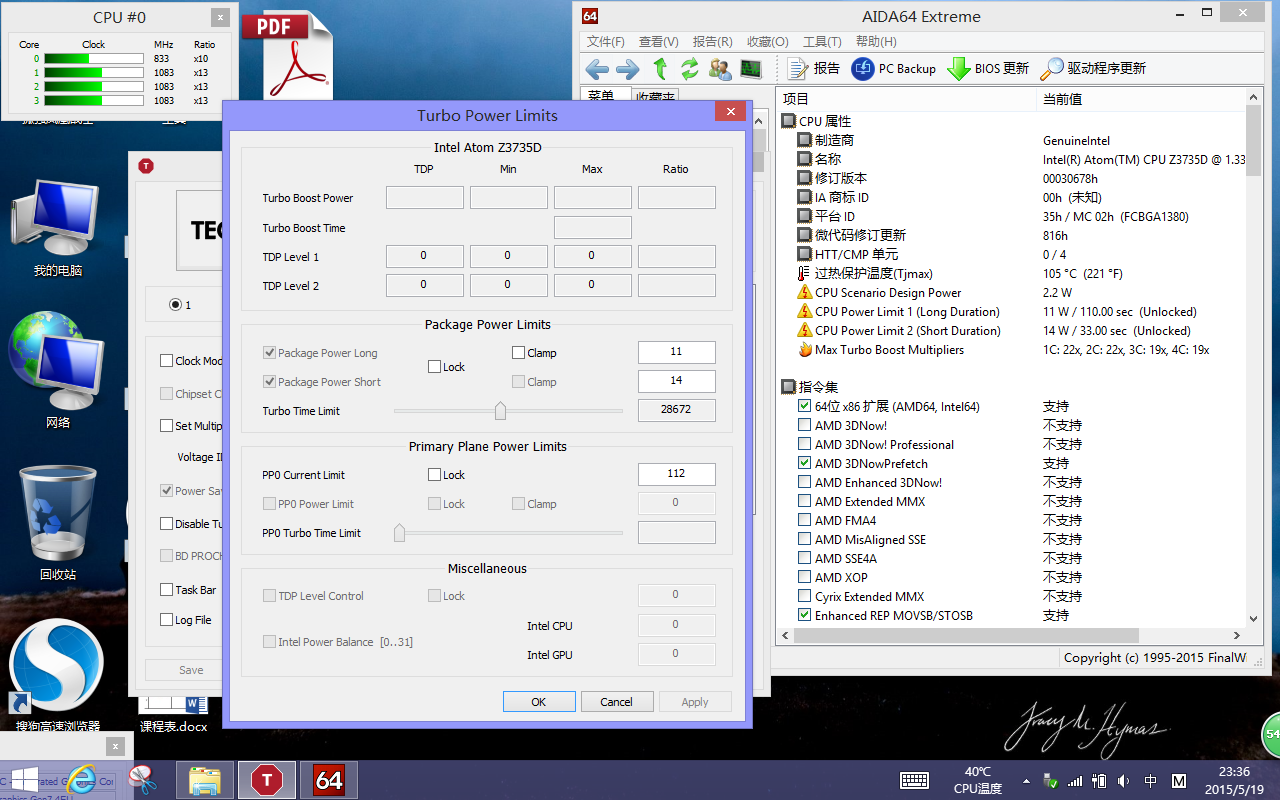Screen dimensions: 1280x800
Task: Open 报告(R) menu in AIDA64
Action: pos(712,42)
